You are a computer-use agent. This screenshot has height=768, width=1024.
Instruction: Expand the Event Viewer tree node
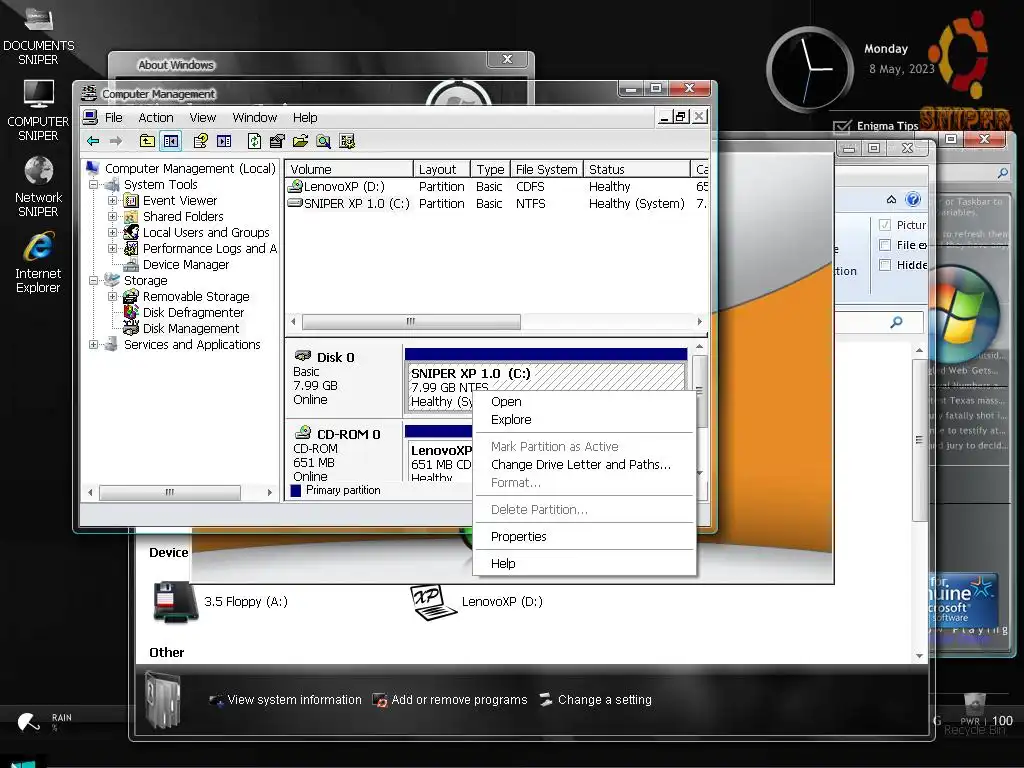[112, 200]
